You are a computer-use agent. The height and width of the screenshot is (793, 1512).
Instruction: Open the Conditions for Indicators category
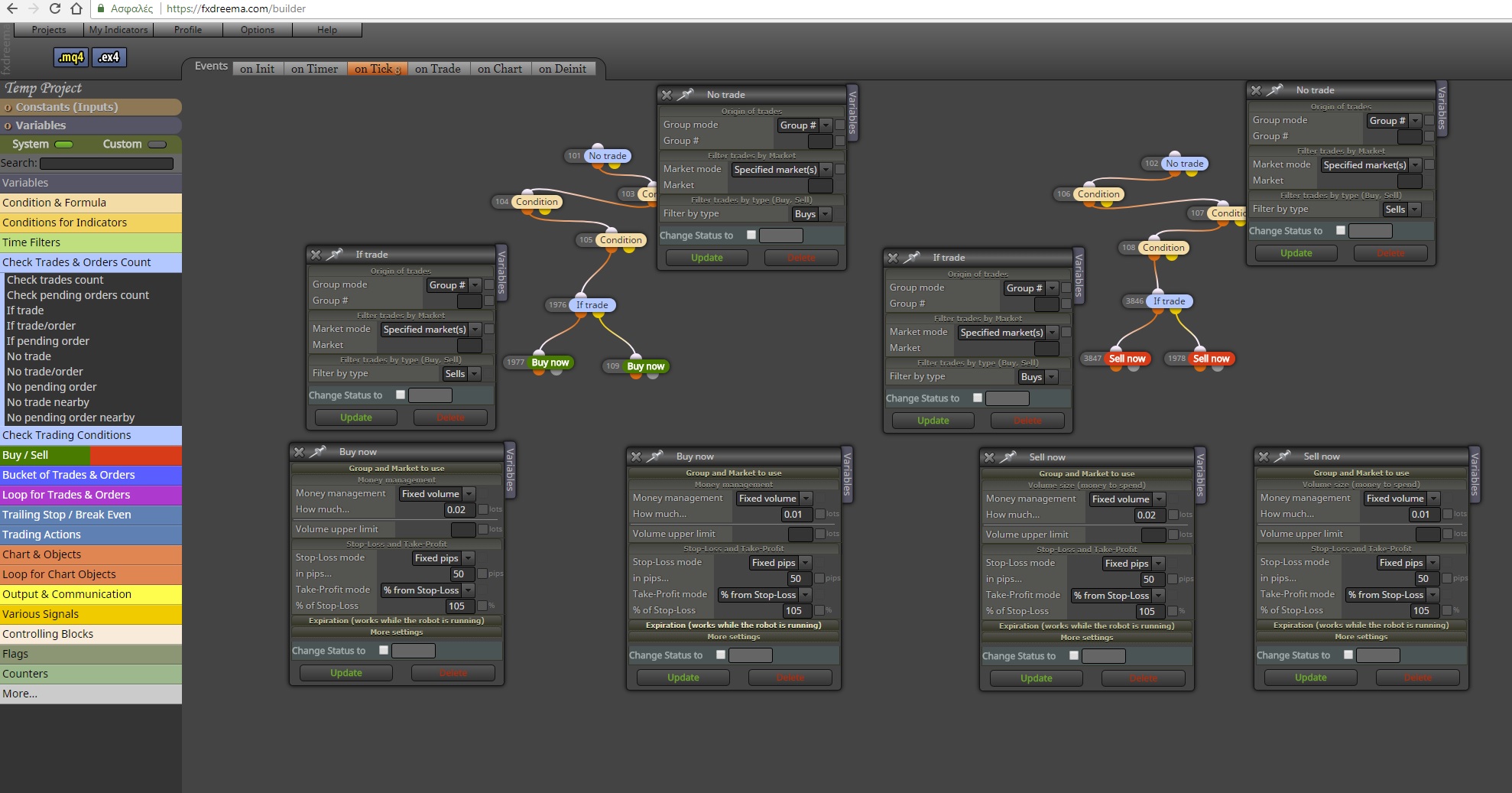[90, 223]
